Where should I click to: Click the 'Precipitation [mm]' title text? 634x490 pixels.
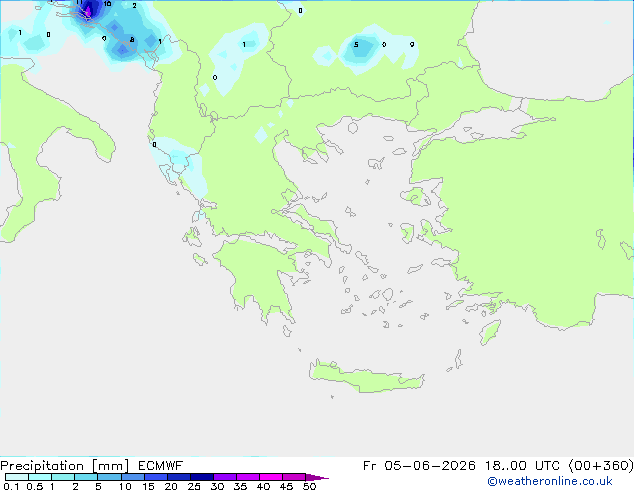[65, 466]
